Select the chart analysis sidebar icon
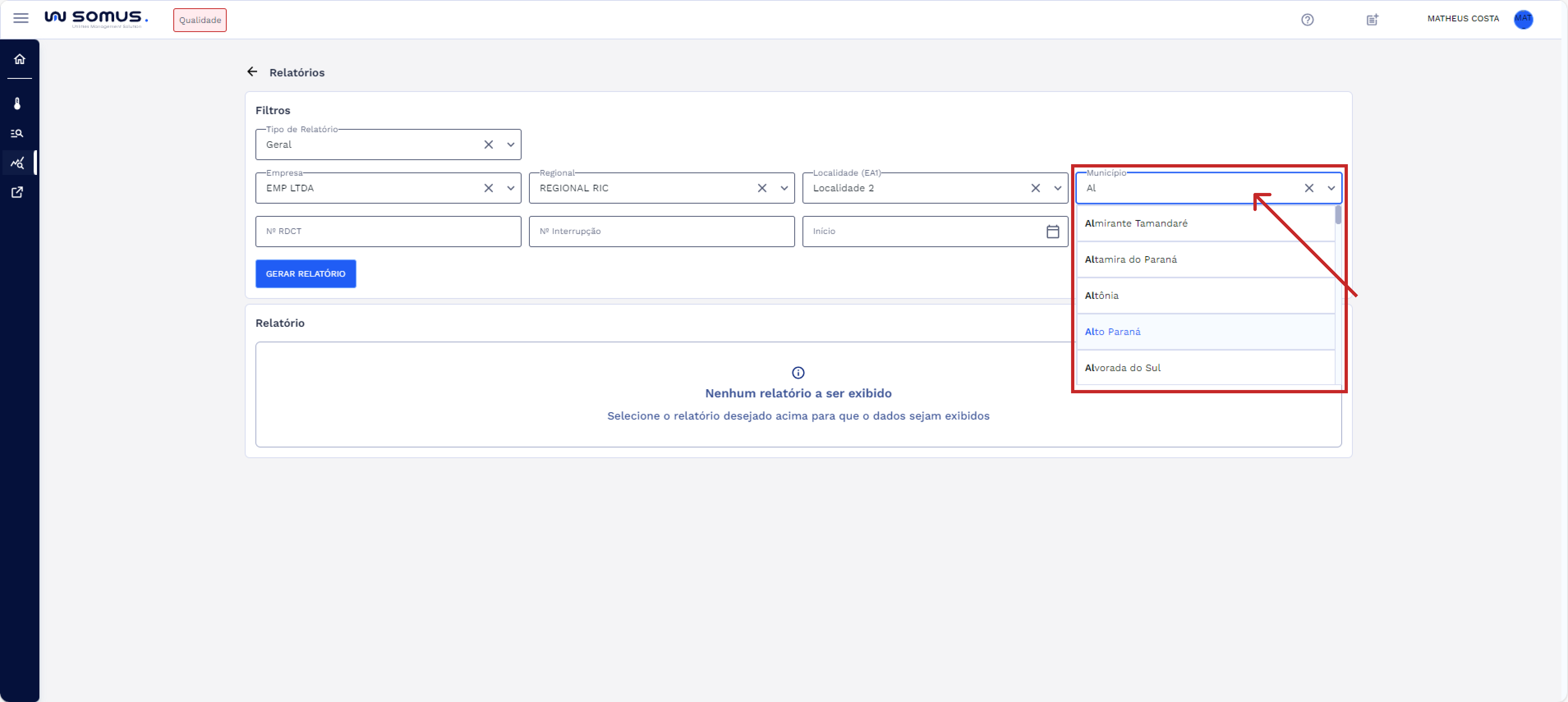 (x=18, y=163)
